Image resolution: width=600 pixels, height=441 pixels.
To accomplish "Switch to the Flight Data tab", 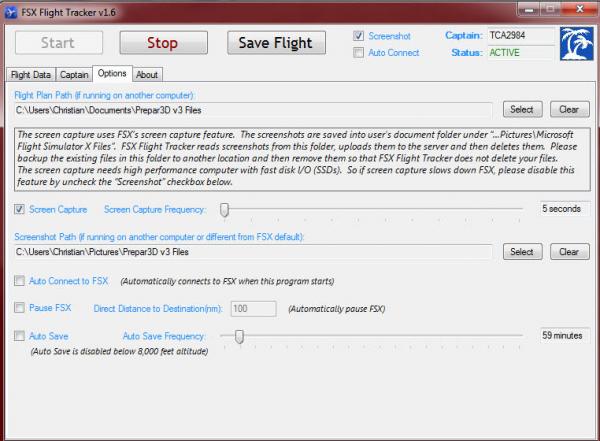I will tap(30, 75).
